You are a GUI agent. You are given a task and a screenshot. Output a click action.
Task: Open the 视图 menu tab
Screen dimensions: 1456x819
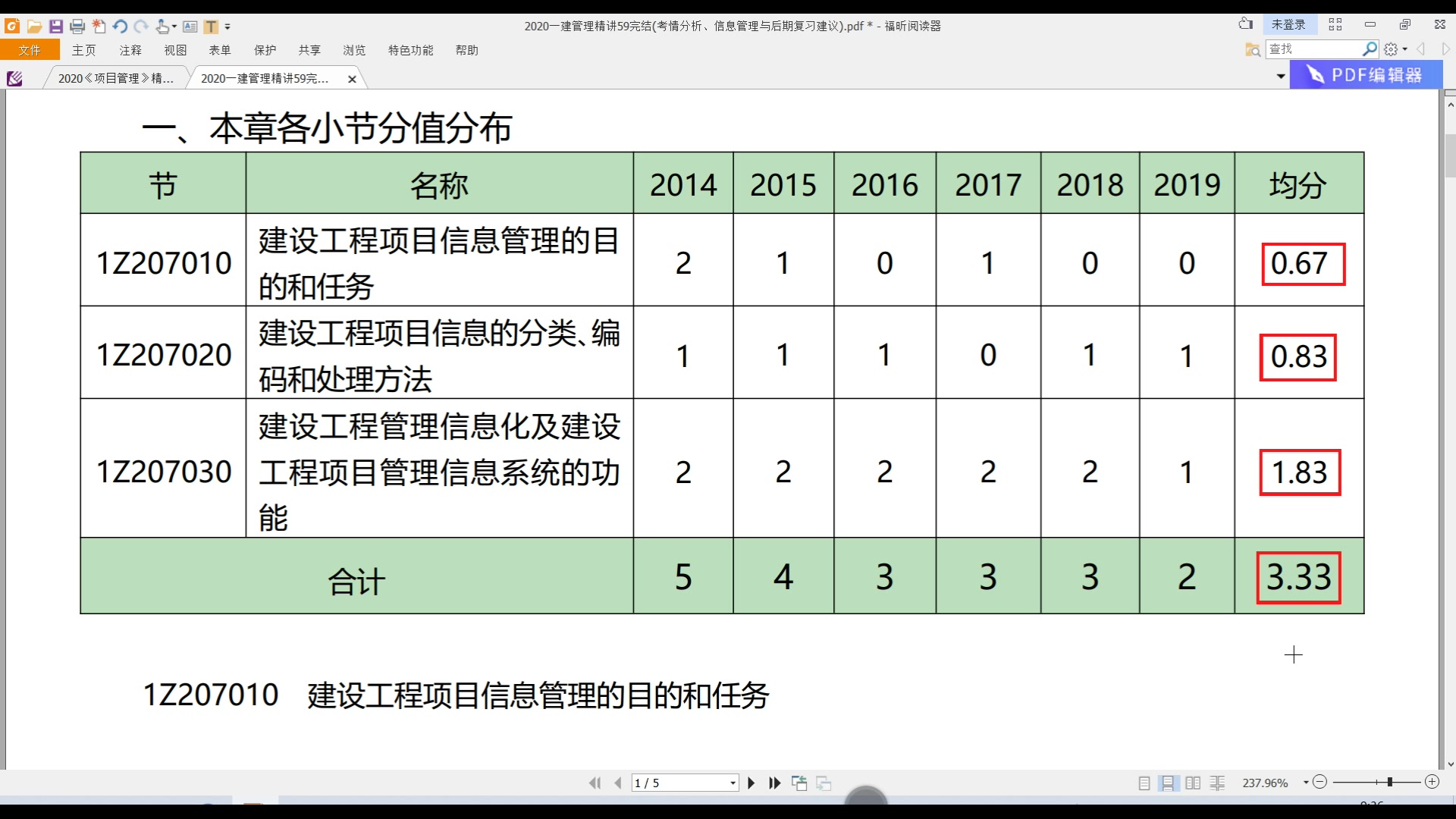[x=175, y=50]
